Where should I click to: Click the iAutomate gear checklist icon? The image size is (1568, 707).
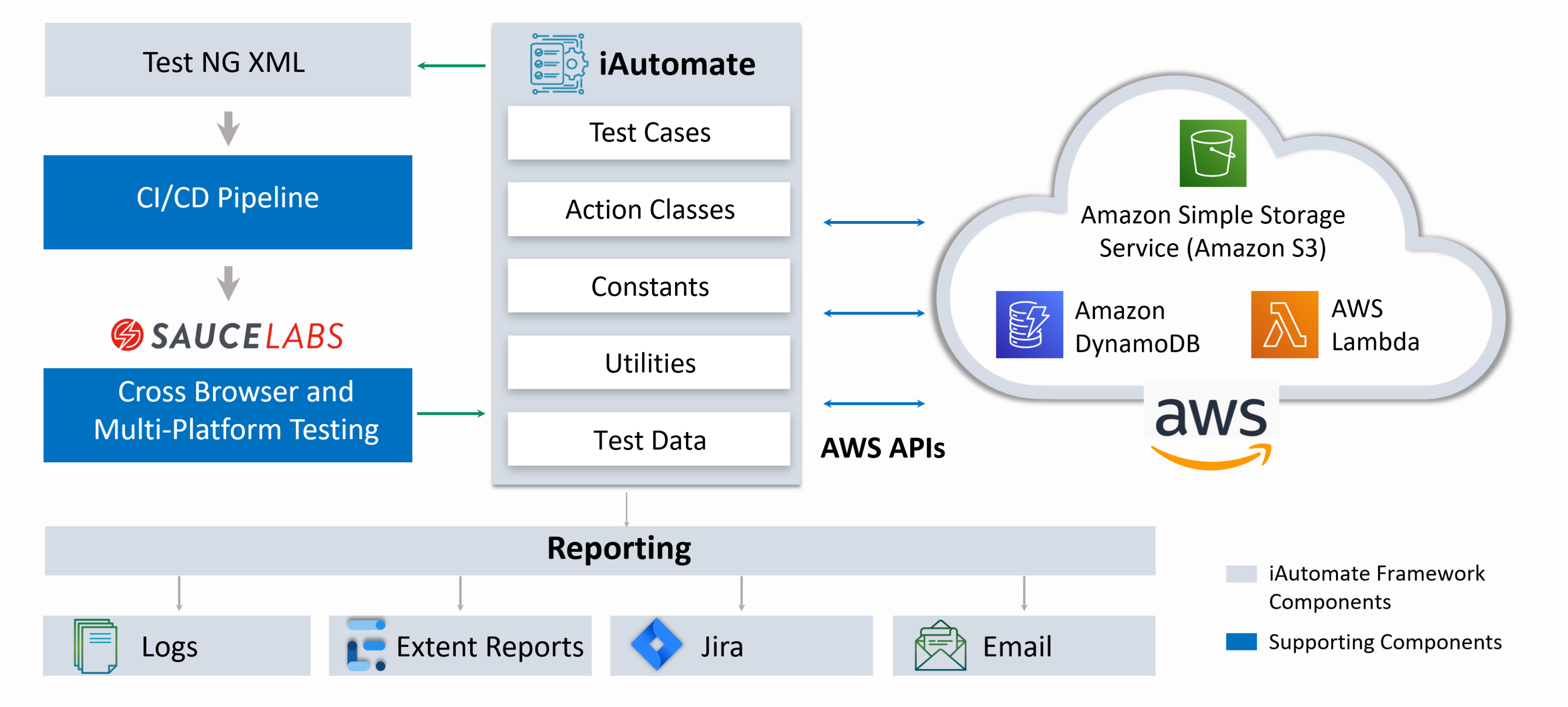click(557, 64)
